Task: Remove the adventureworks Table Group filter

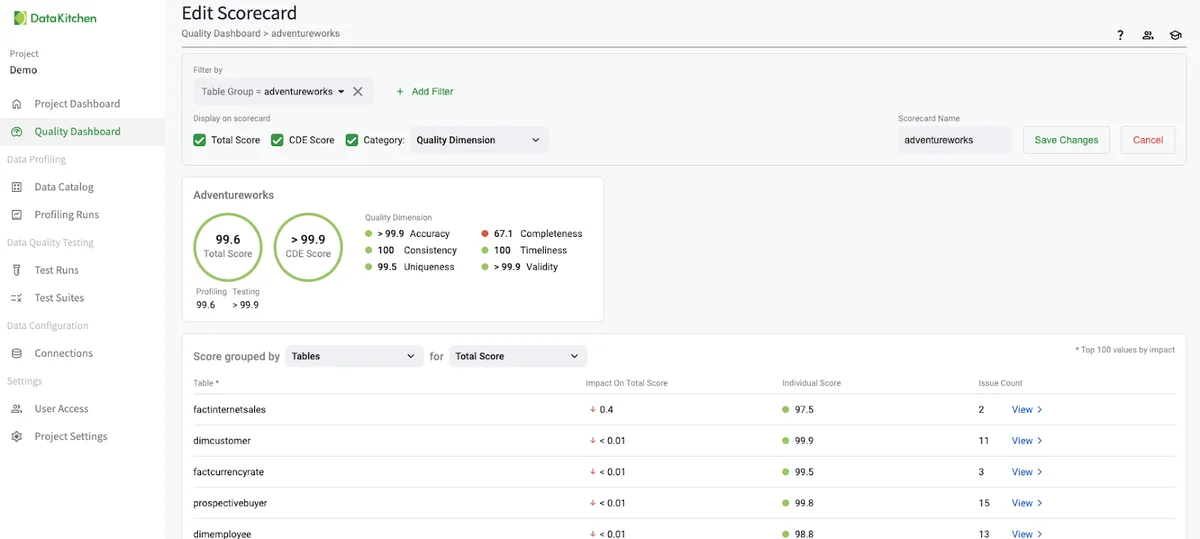Action: point(358,91)
